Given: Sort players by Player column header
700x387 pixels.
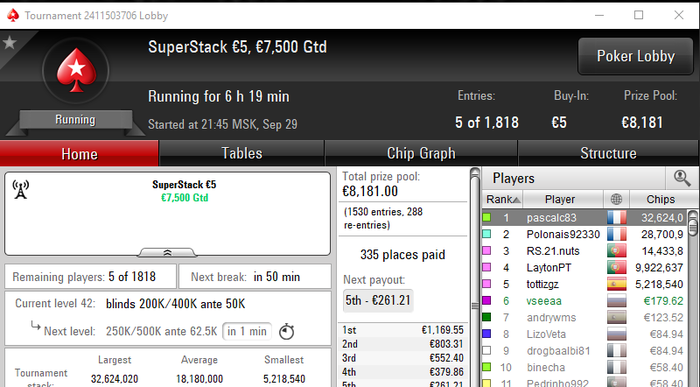Looking at the screenshot, I should coord(562,199).
